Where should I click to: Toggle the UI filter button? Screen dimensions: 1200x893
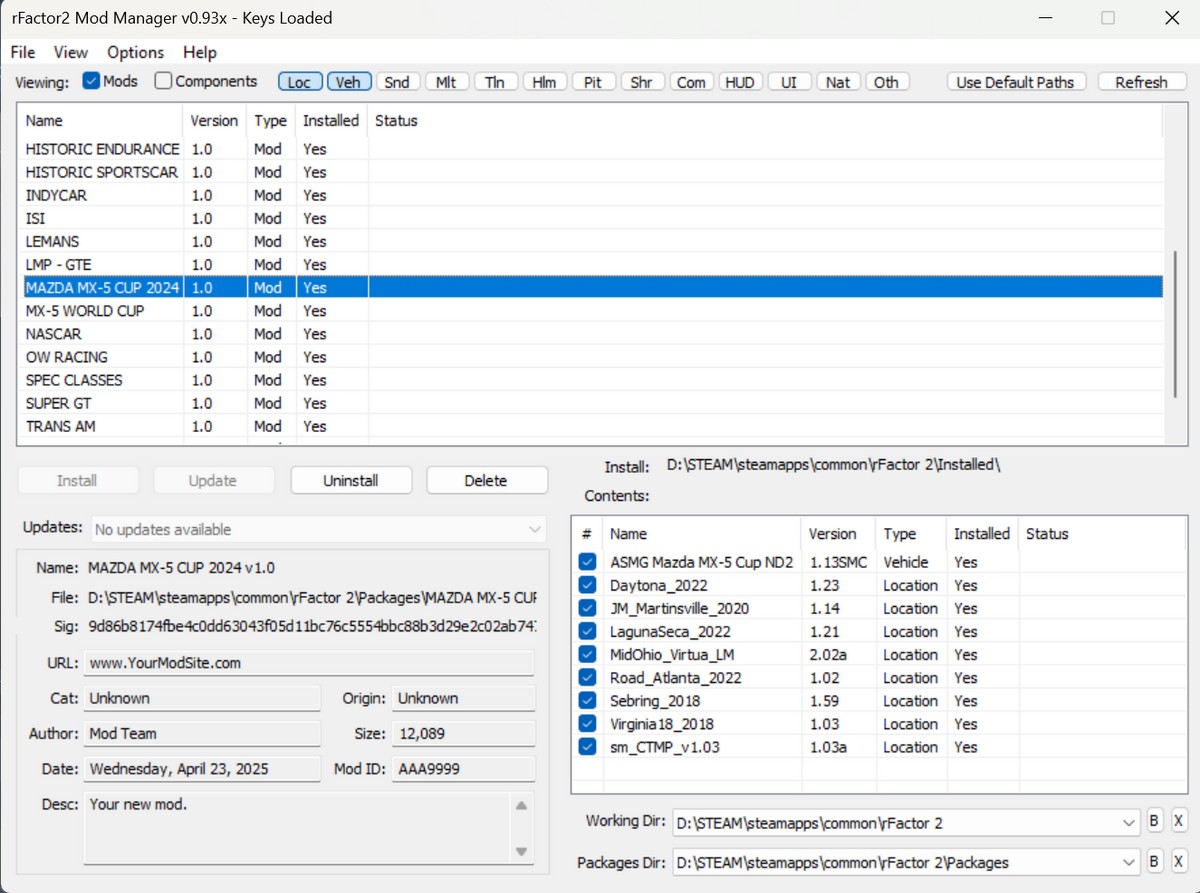point(789,82)
